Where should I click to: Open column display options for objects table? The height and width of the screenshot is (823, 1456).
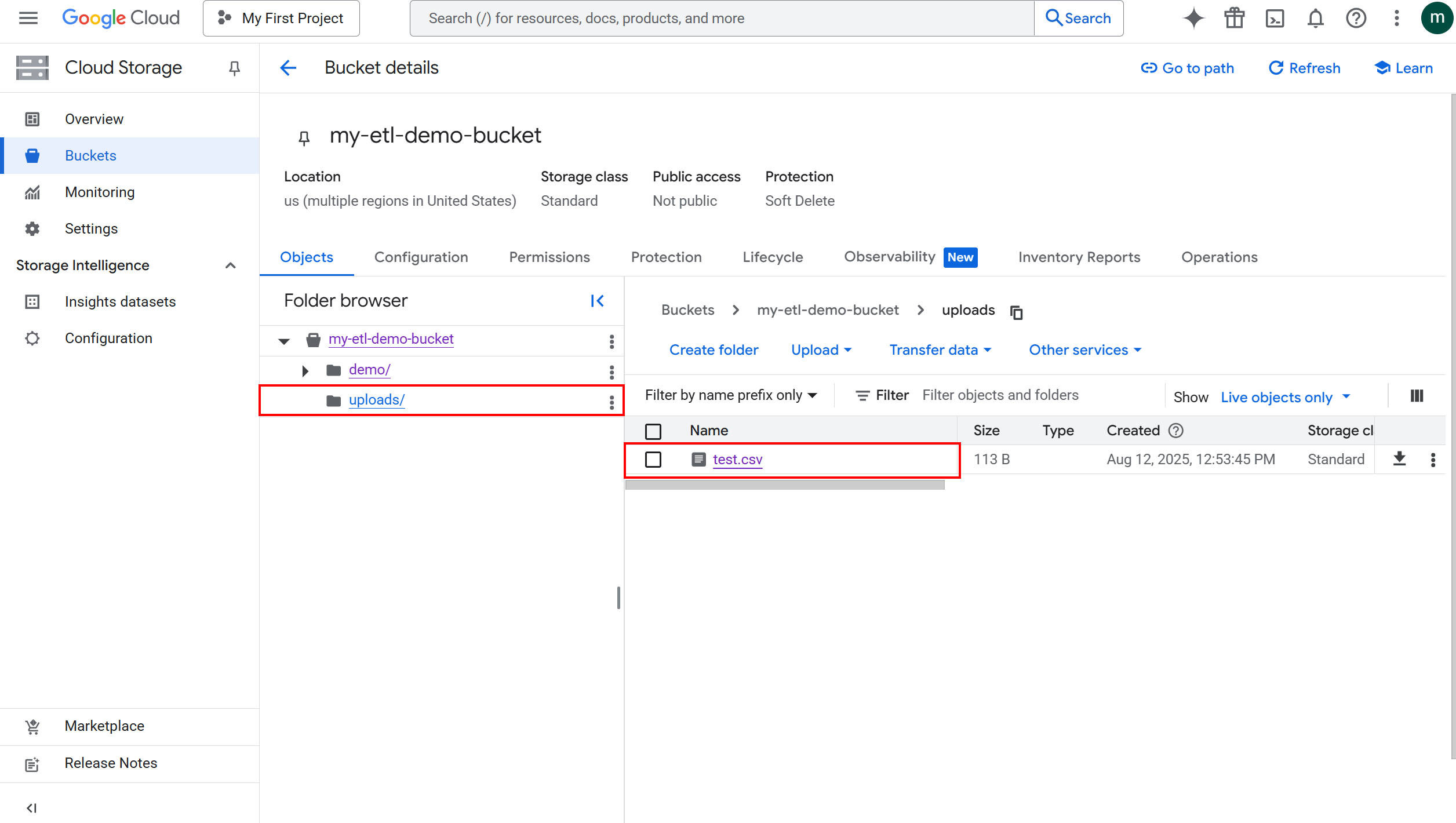tap(1417, 395)
